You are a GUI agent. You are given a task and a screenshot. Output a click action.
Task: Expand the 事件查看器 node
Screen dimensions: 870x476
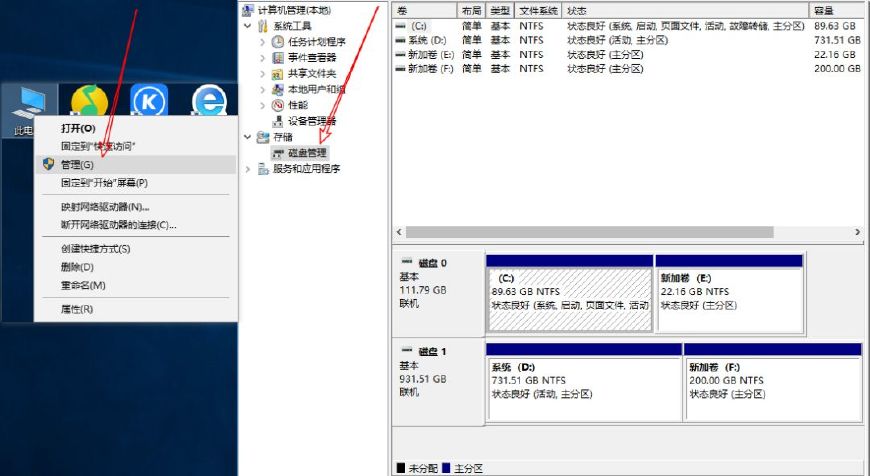click(262, 58)
